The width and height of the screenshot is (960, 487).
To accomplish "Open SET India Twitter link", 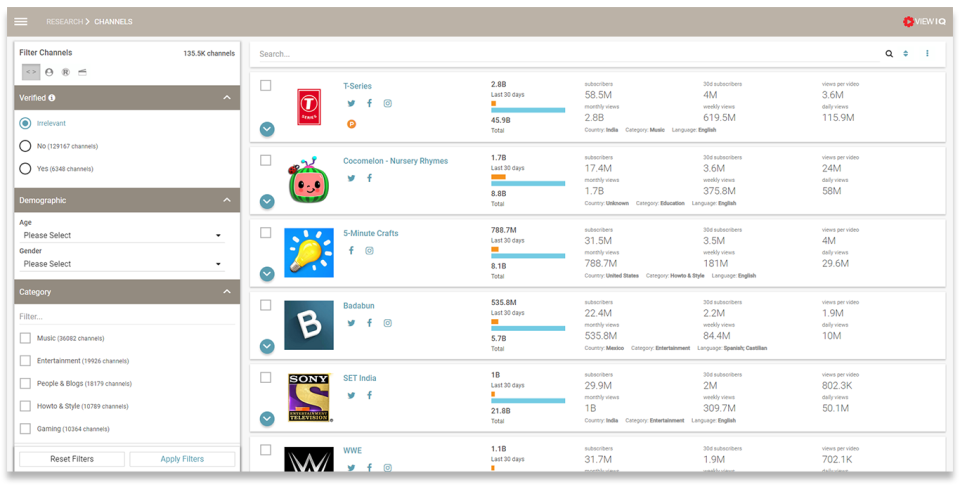I will (x=351, y=395).
